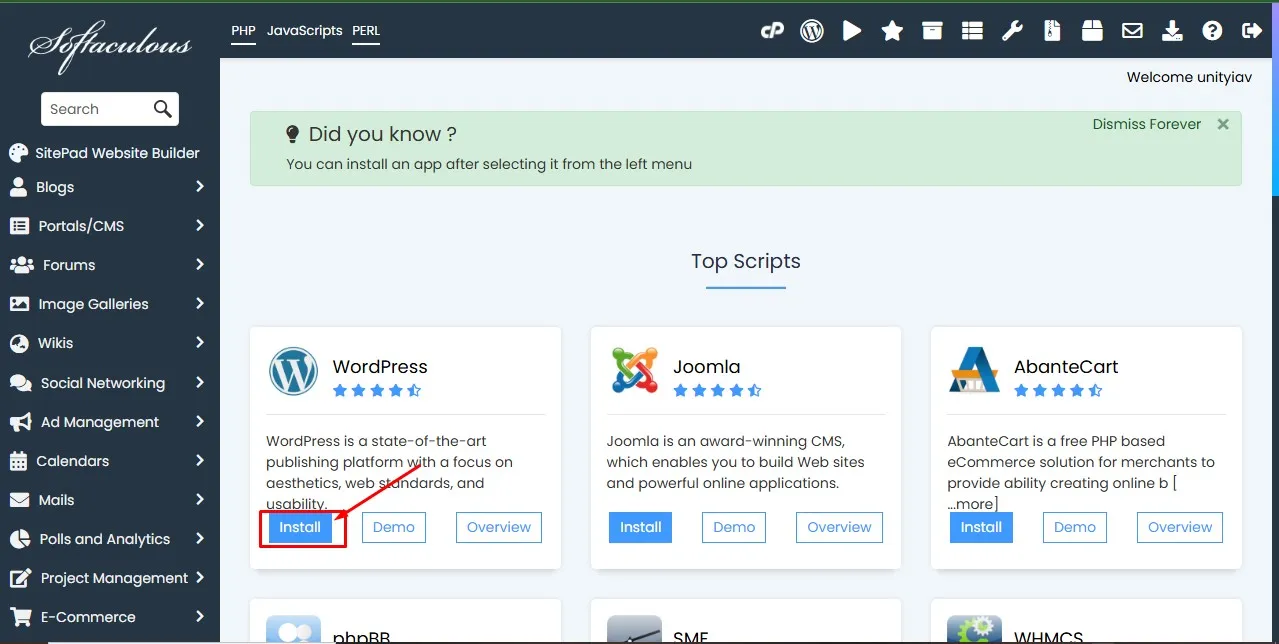Dismiss the Did you know tip forever

[1146, 124]
